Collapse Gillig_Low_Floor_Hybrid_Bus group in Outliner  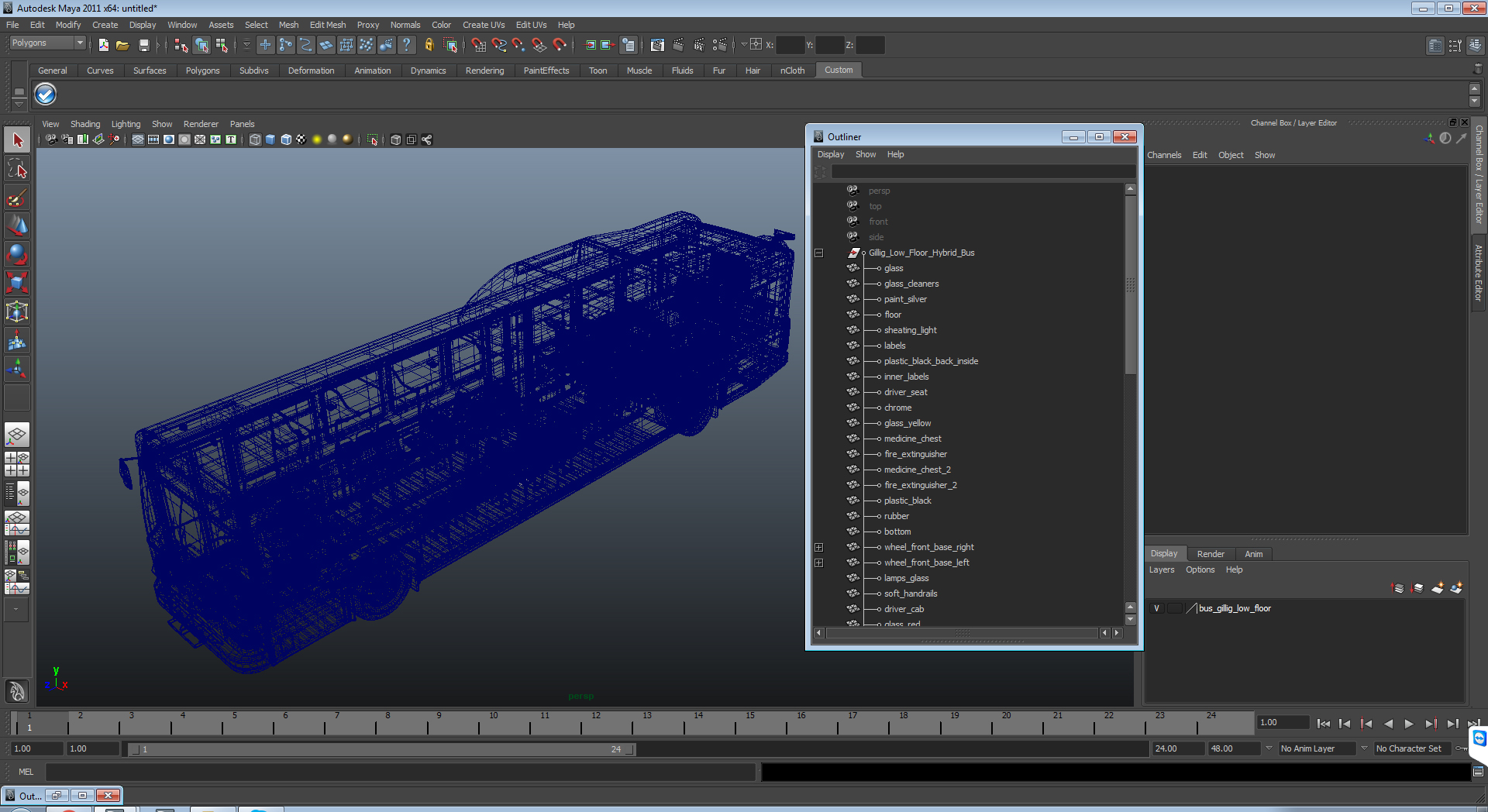pyautogui.click(x=818, y=253)
